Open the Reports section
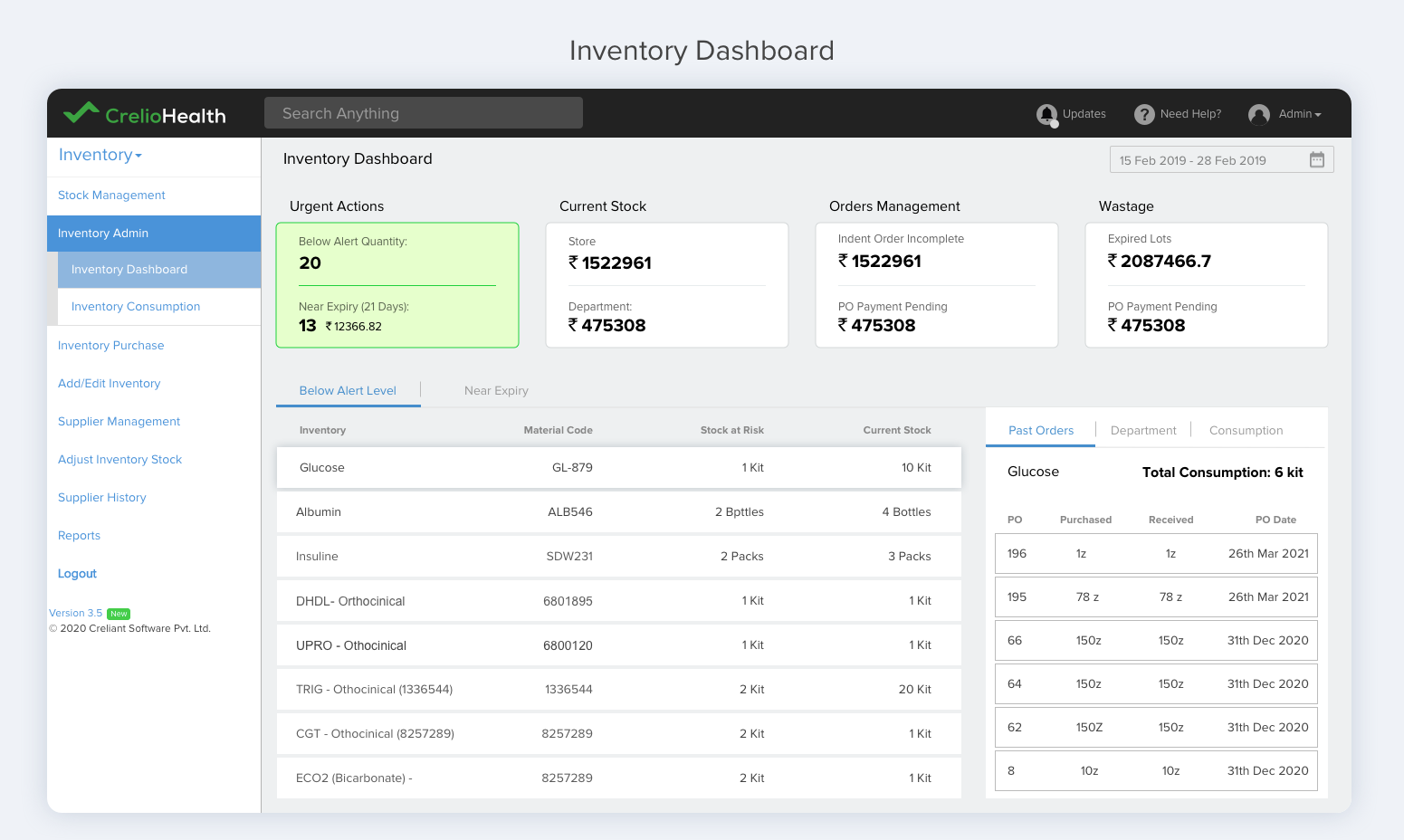This screenshot has width=1404, height=840. (79, 535)
